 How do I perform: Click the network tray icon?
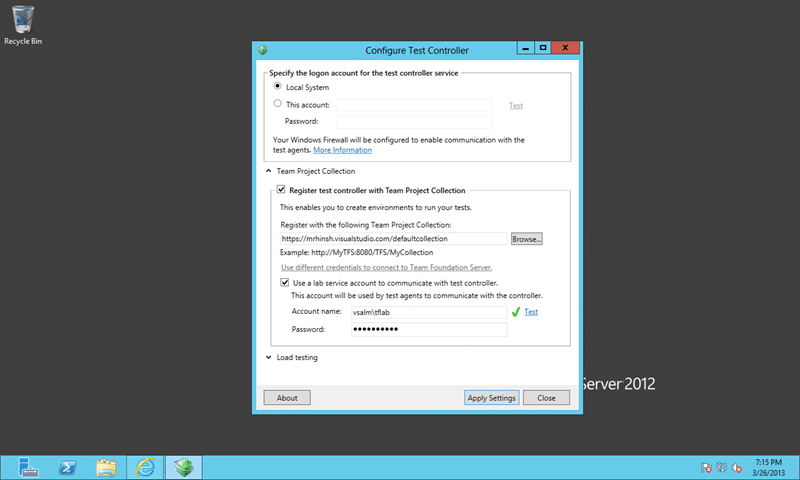[721, 467]
